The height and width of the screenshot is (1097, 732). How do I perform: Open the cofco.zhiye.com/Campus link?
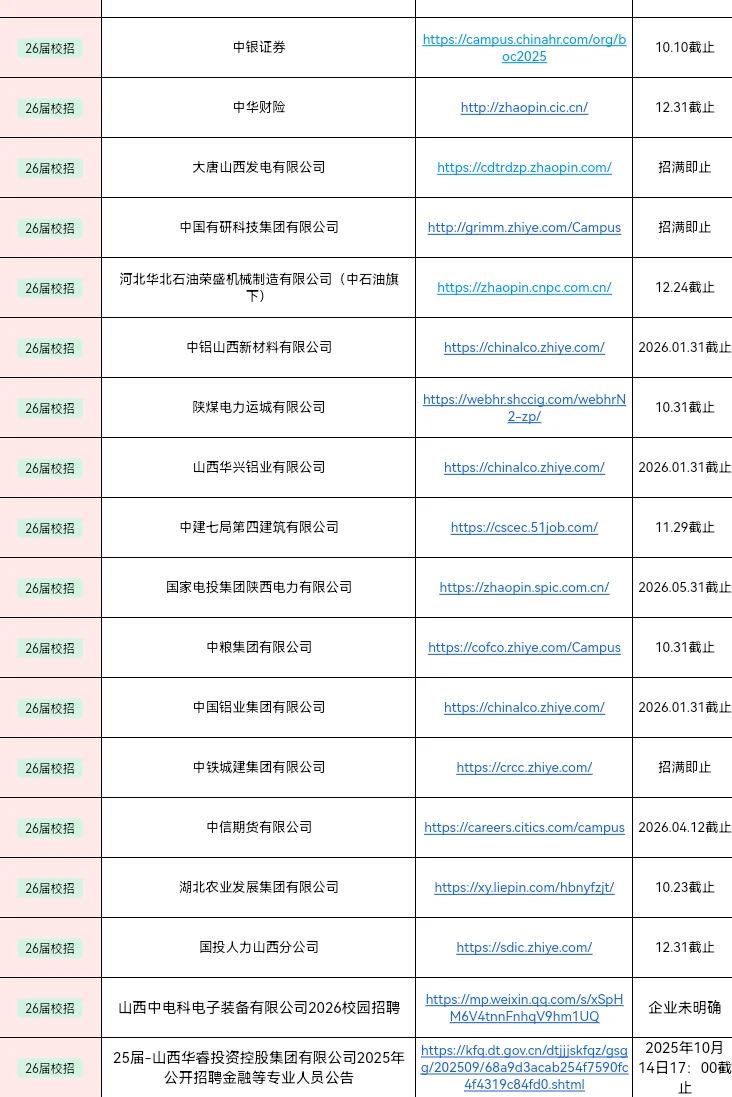(524, 648)
